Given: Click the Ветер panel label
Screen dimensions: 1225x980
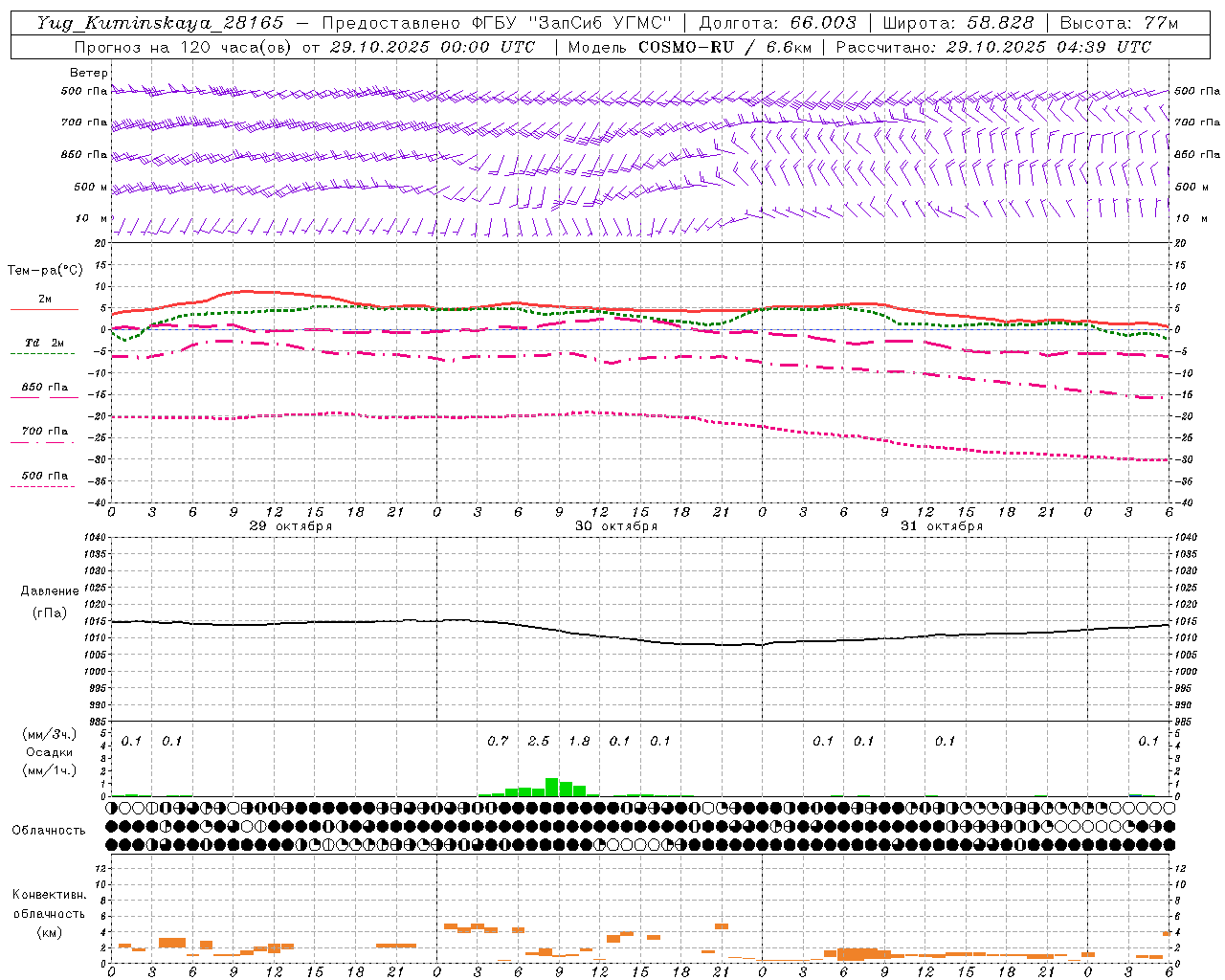Looking at the screenshot, I should click(x=89, y=73).
